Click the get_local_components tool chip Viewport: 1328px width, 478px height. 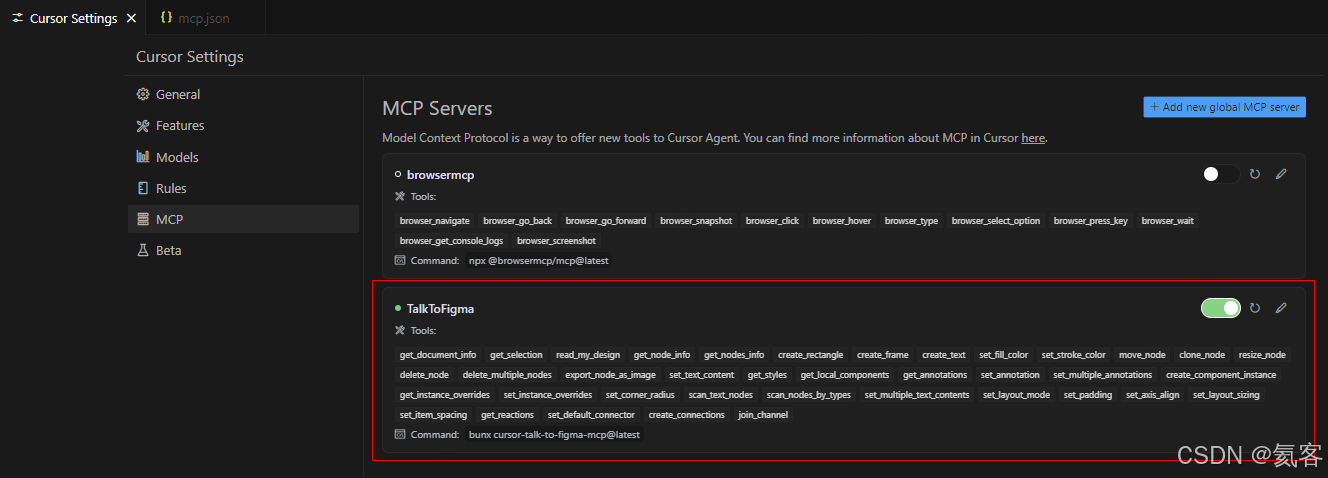point(845,375)
